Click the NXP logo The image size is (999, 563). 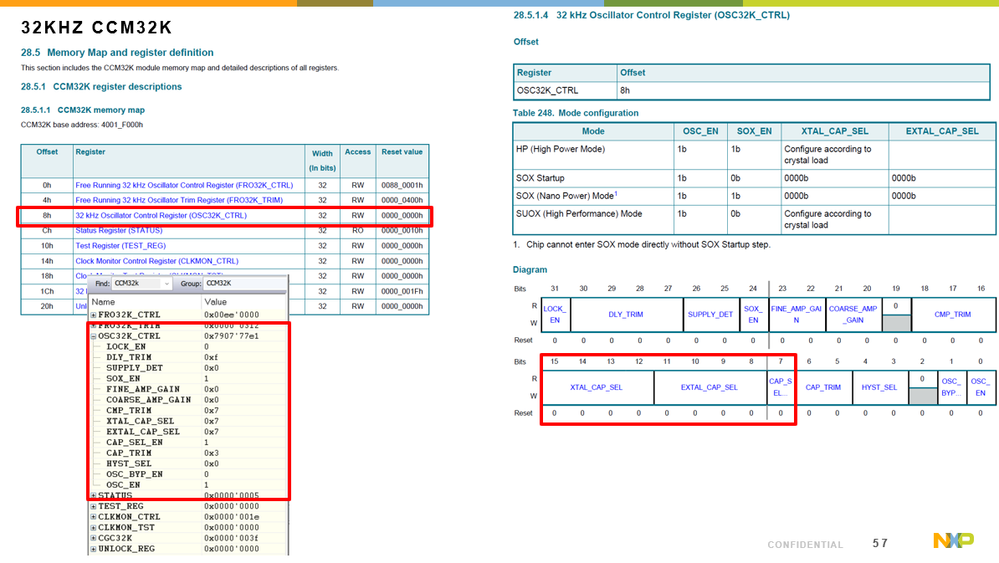tap(954, 540)
